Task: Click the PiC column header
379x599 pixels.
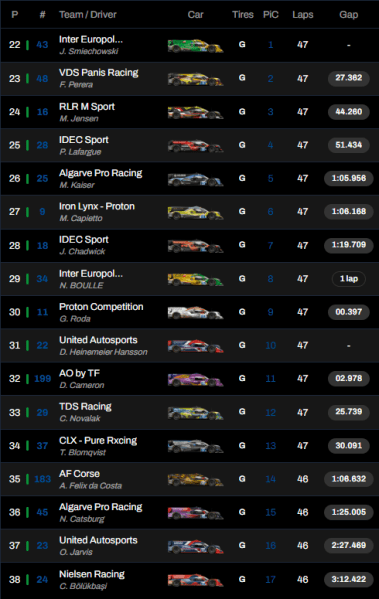Action: coord(270,15)
